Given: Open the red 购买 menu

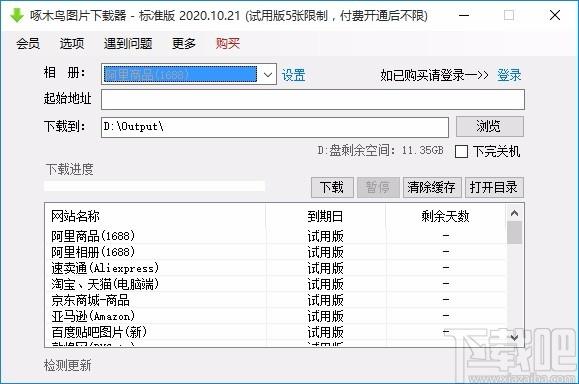Looking at the screenshot, I should (x=228, y=44).
